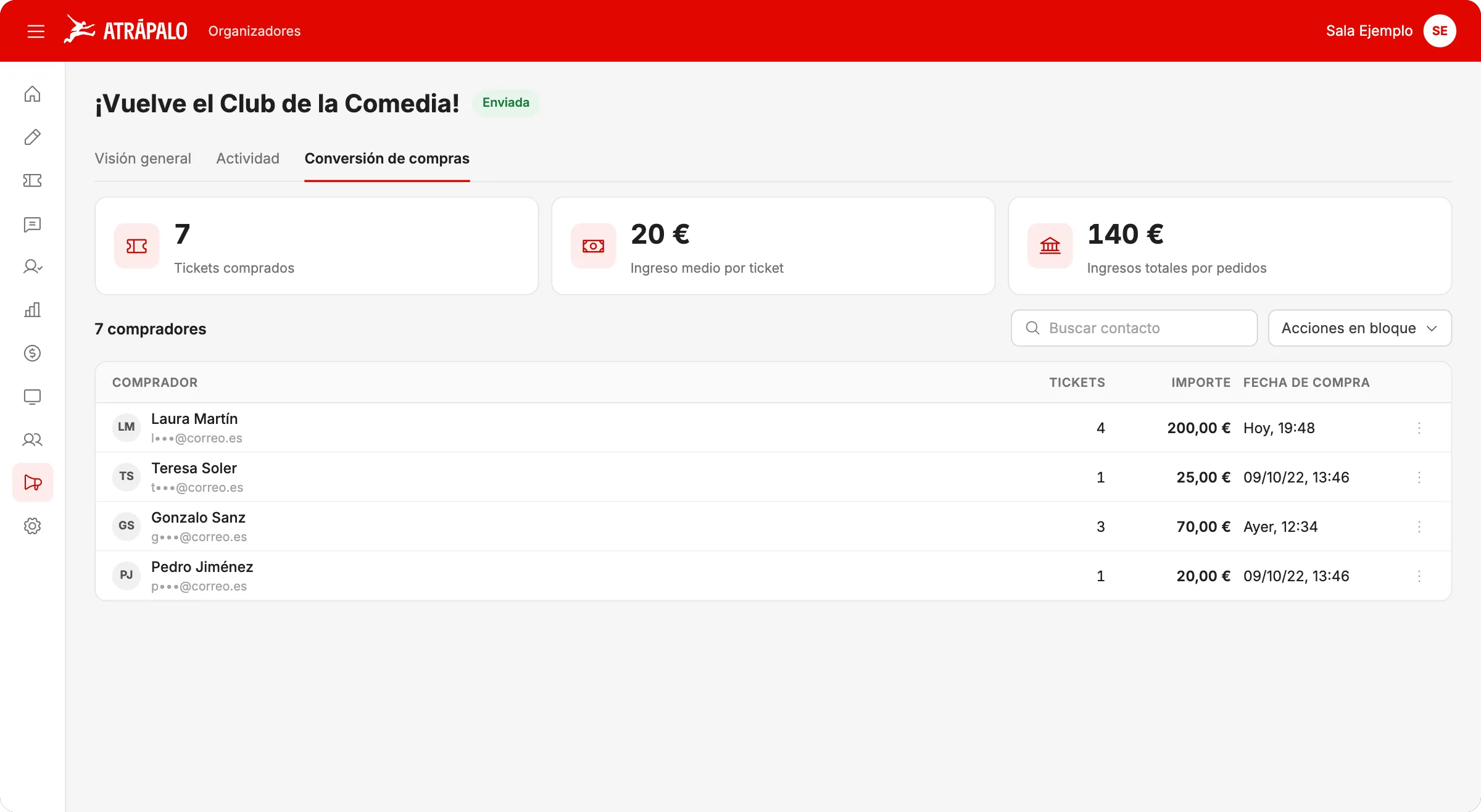Open row options for Teresa Soler
The width and height of the screenshot is (1481, 812).
1419,478
